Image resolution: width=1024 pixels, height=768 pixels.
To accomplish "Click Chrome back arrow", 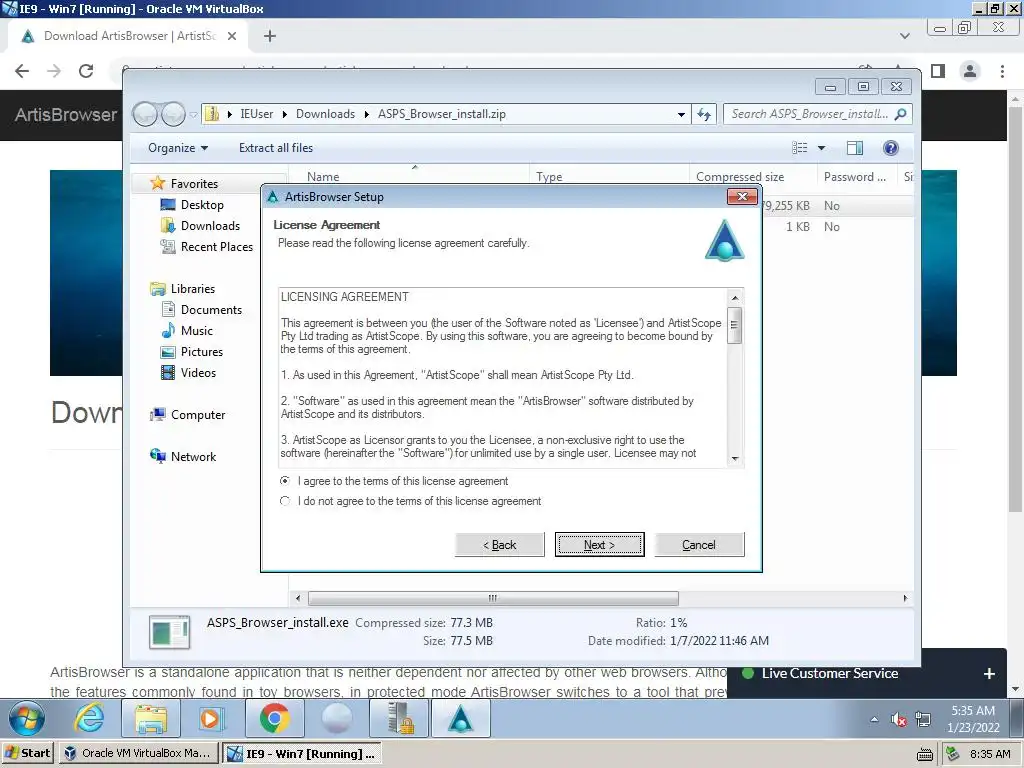I will (22, 71).
